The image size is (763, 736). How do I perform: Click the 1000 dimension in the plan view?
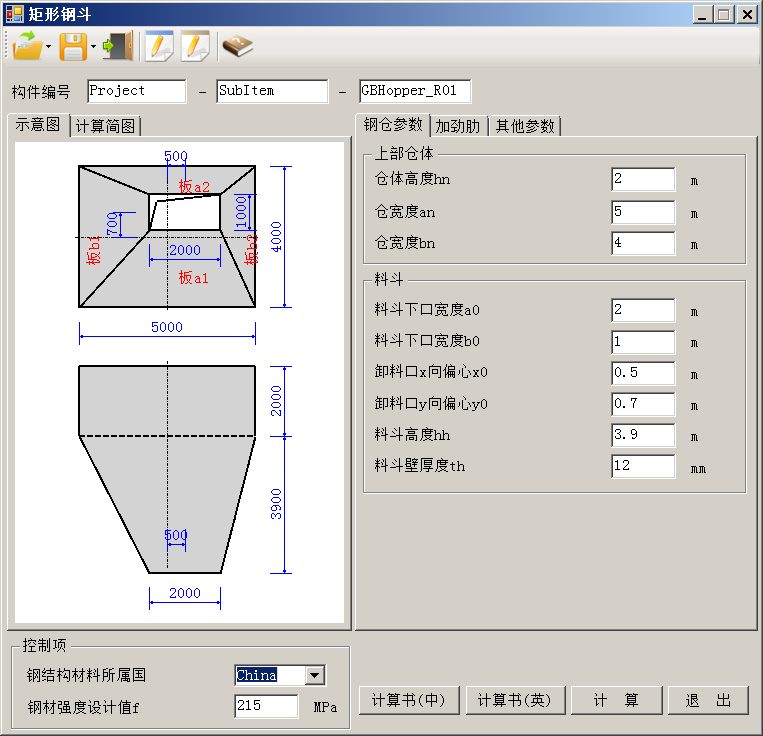(241, 213)
